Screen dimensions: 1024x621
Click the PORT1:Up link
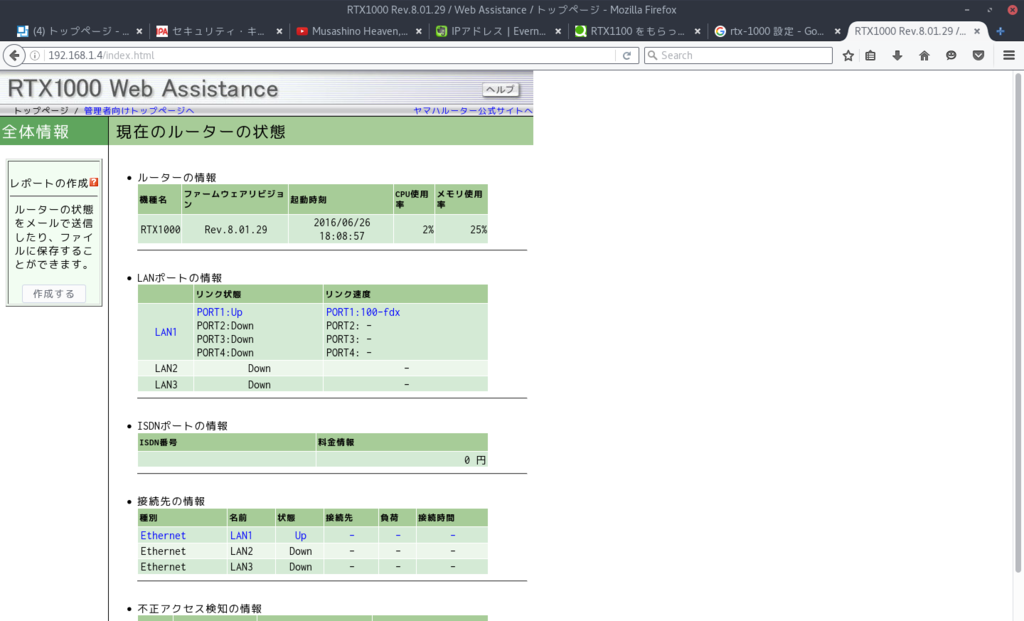[219, 312]
